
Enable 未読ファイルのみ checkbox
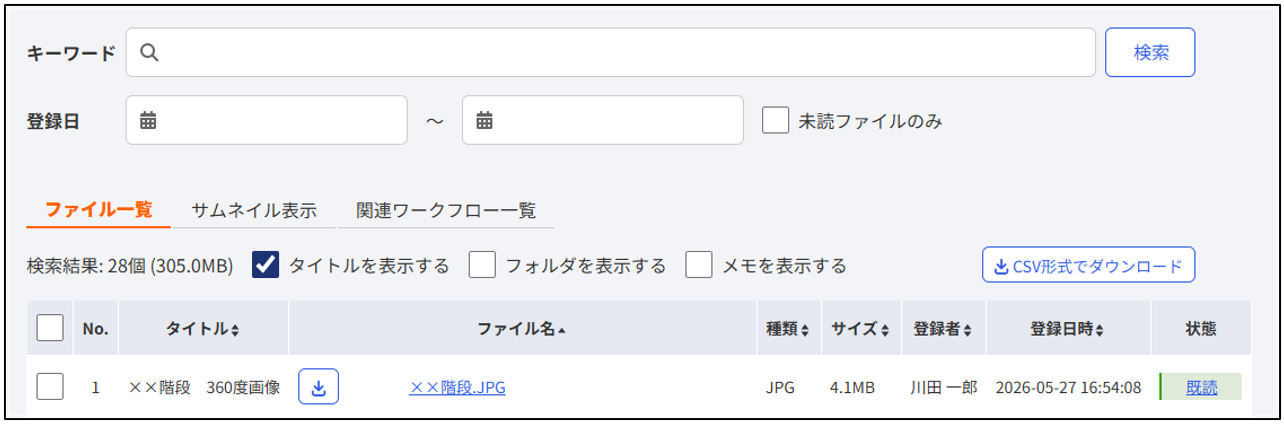(776, 121)
